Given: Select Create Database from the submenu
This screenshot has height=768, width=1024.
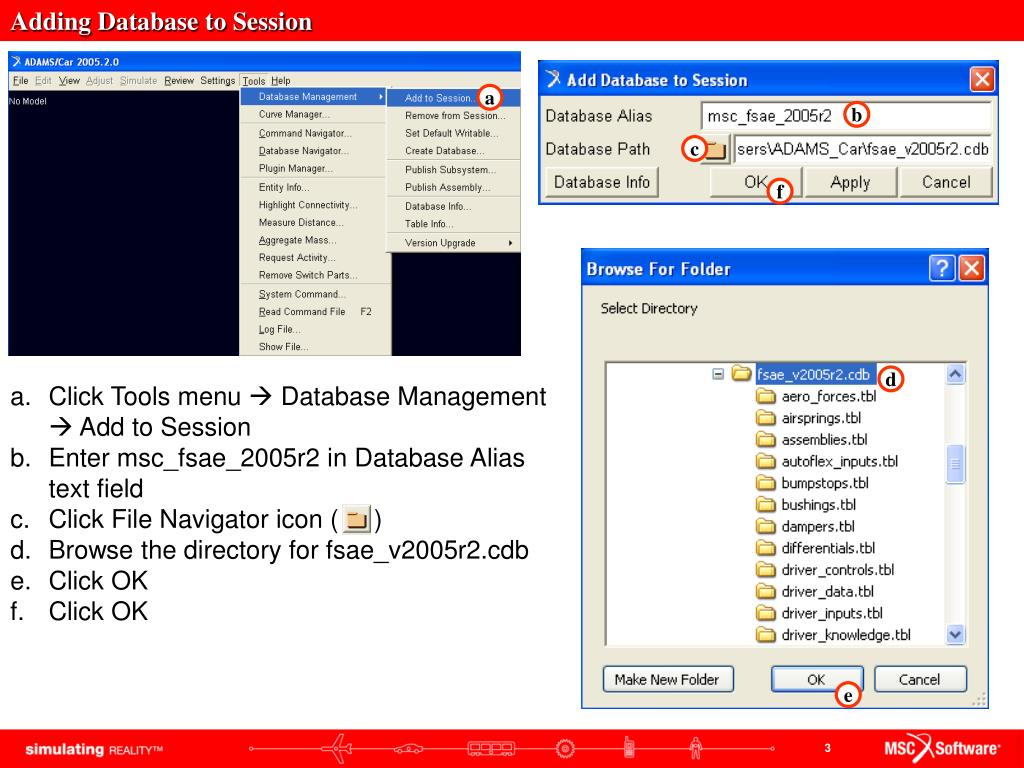Looking at the screenshot, I should click(x=454, y=151).
